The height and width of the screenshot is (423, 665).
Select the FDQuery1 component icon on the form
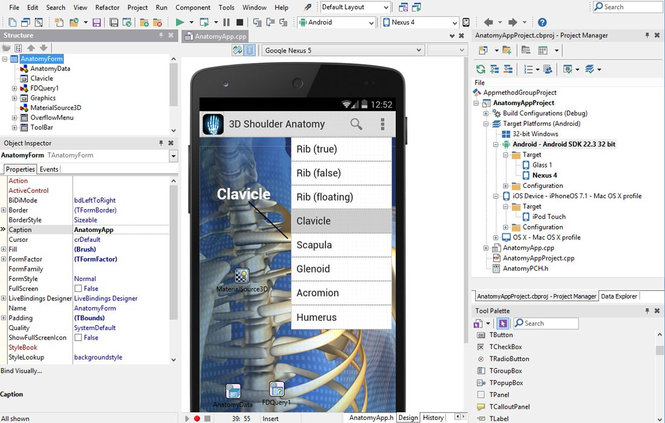[277, 389]
